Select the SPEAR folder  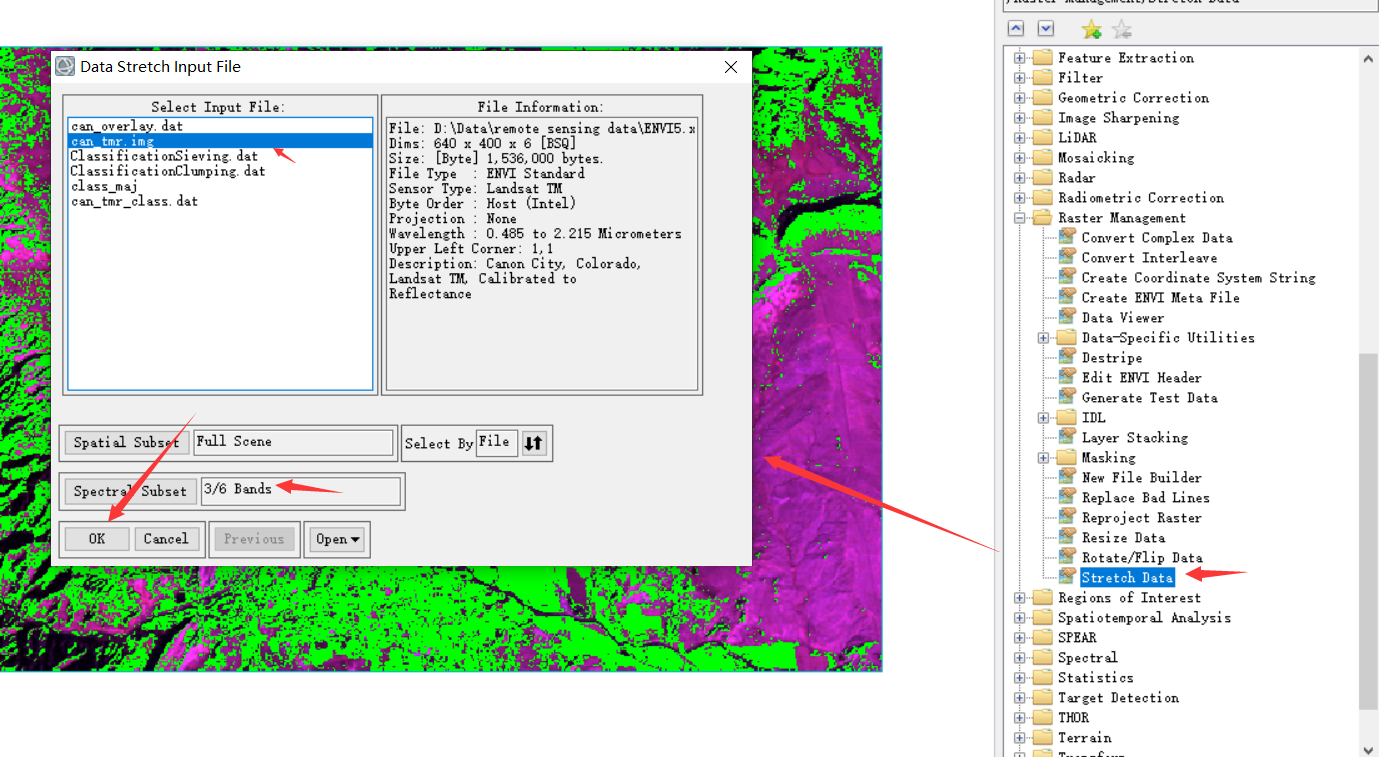[x=1077, y=638]
